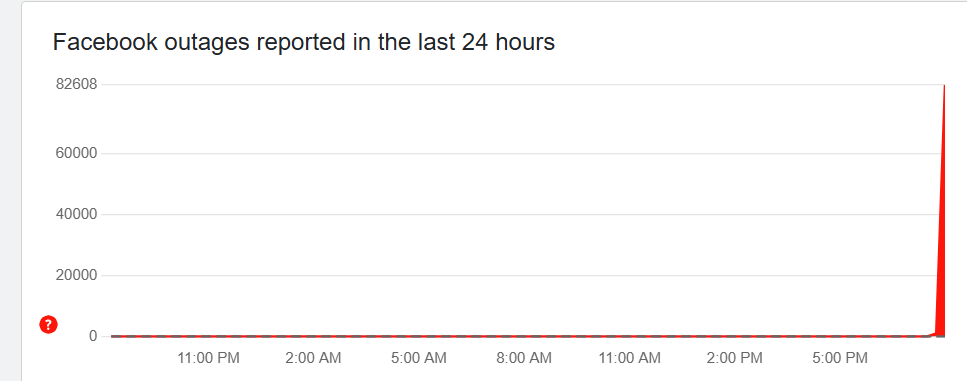Click the 82608 peak value label
Screen dimensions: 967x381
tap(76, 84)
